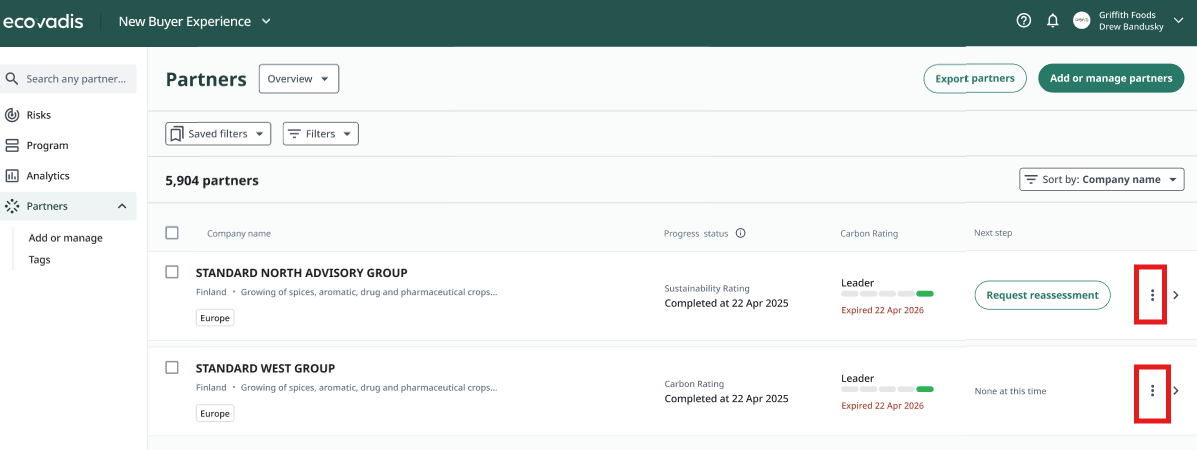Click the Company name column header
This screenshot has height=450, width=1197.
click(239, 233)
